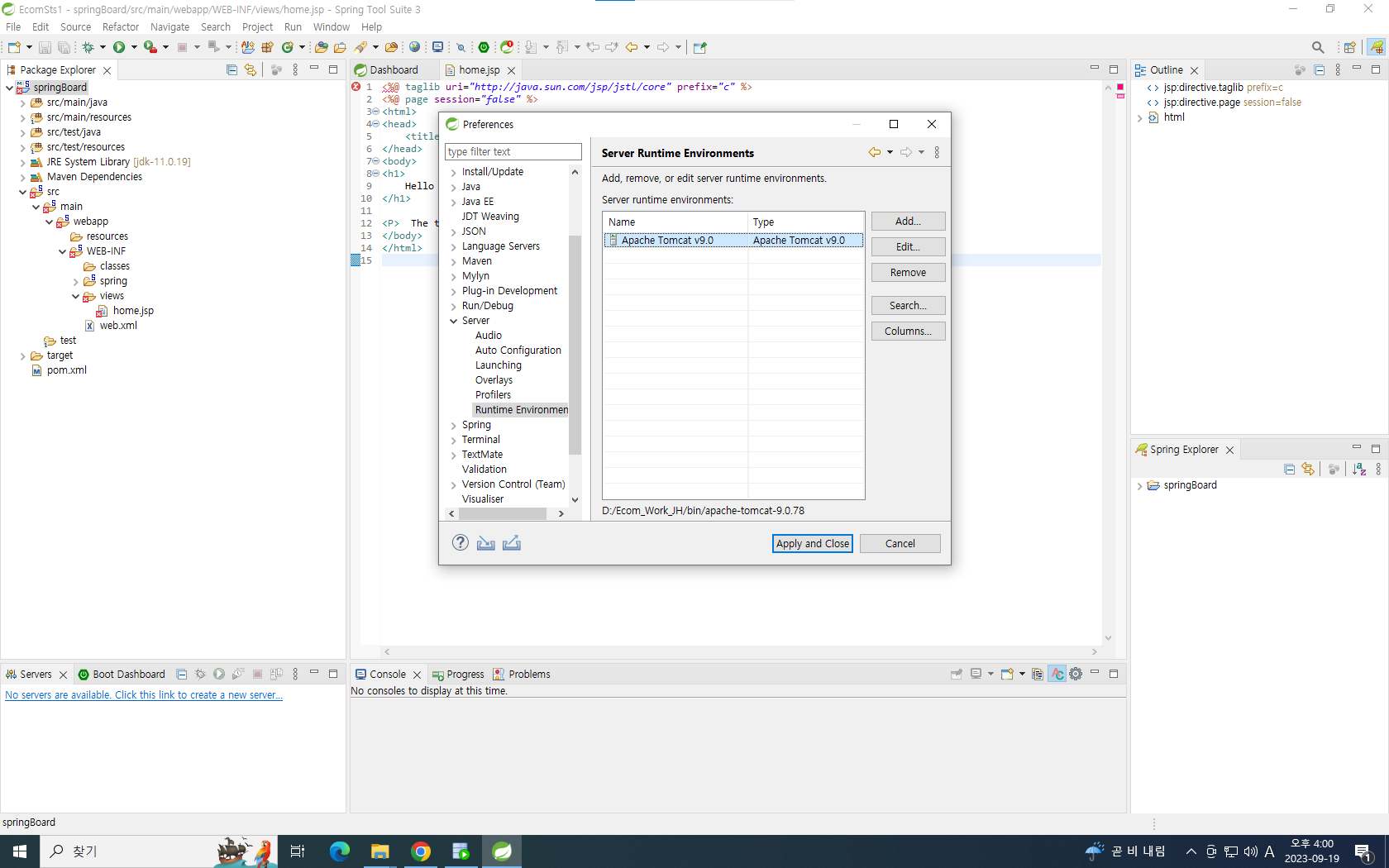Expand the Java preferences node
This screenshot has height=868, width=1389.
tap(453, 188)
